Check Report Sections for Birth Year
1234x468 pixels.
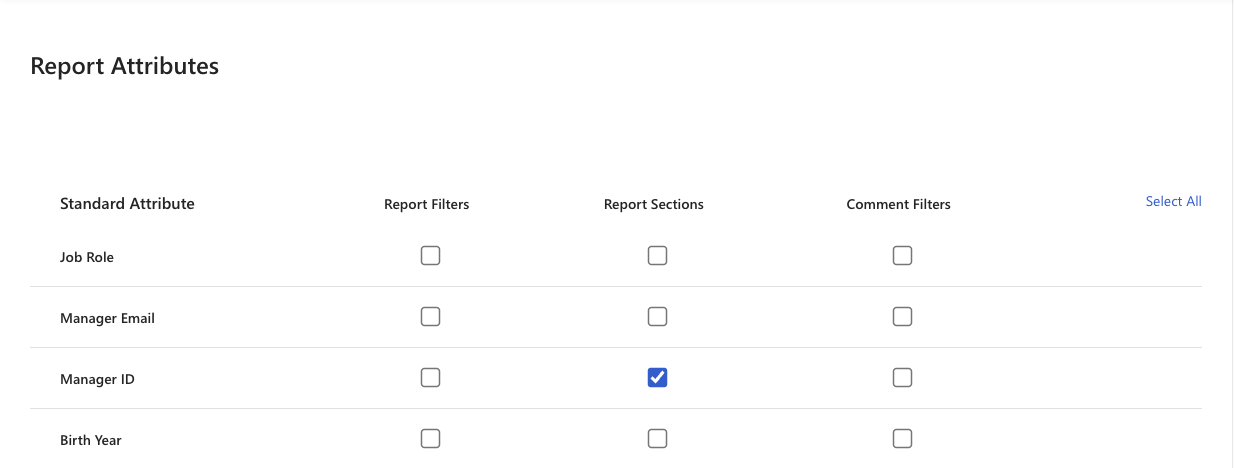(657, 438)
